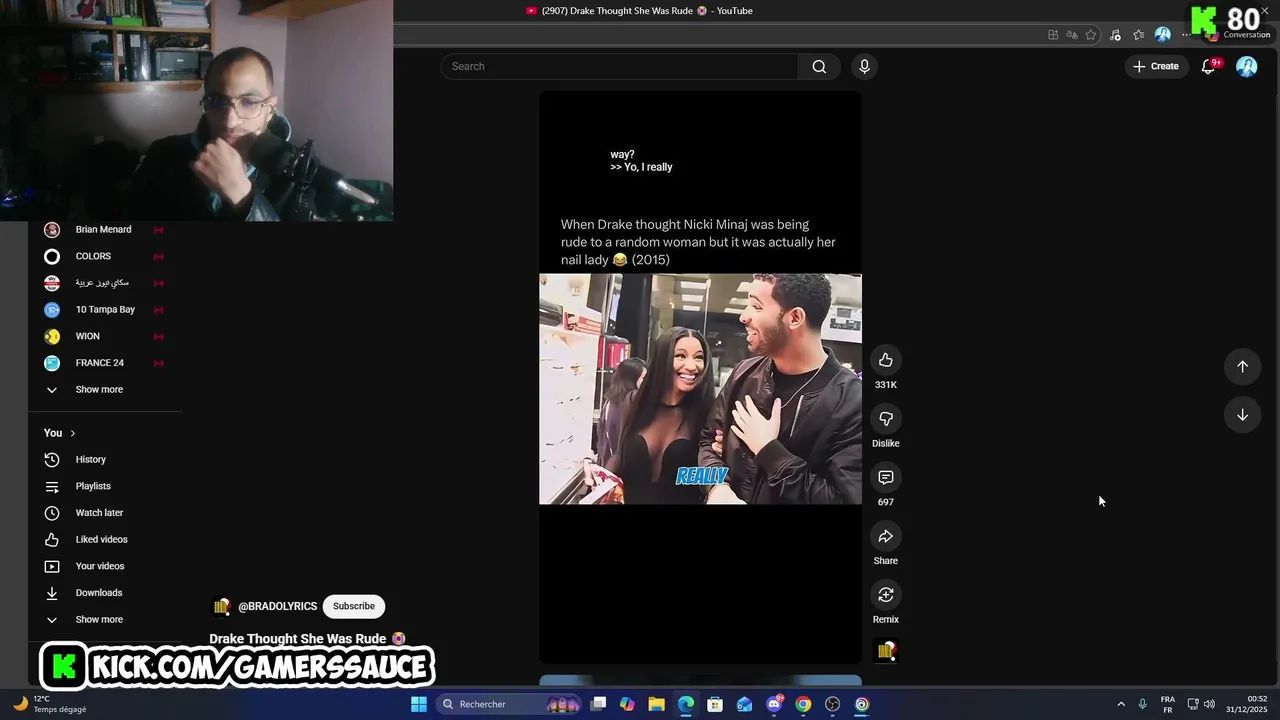
Task: Open weather widget 12°C Temps dégagé
Action: (x=50, y=704)
